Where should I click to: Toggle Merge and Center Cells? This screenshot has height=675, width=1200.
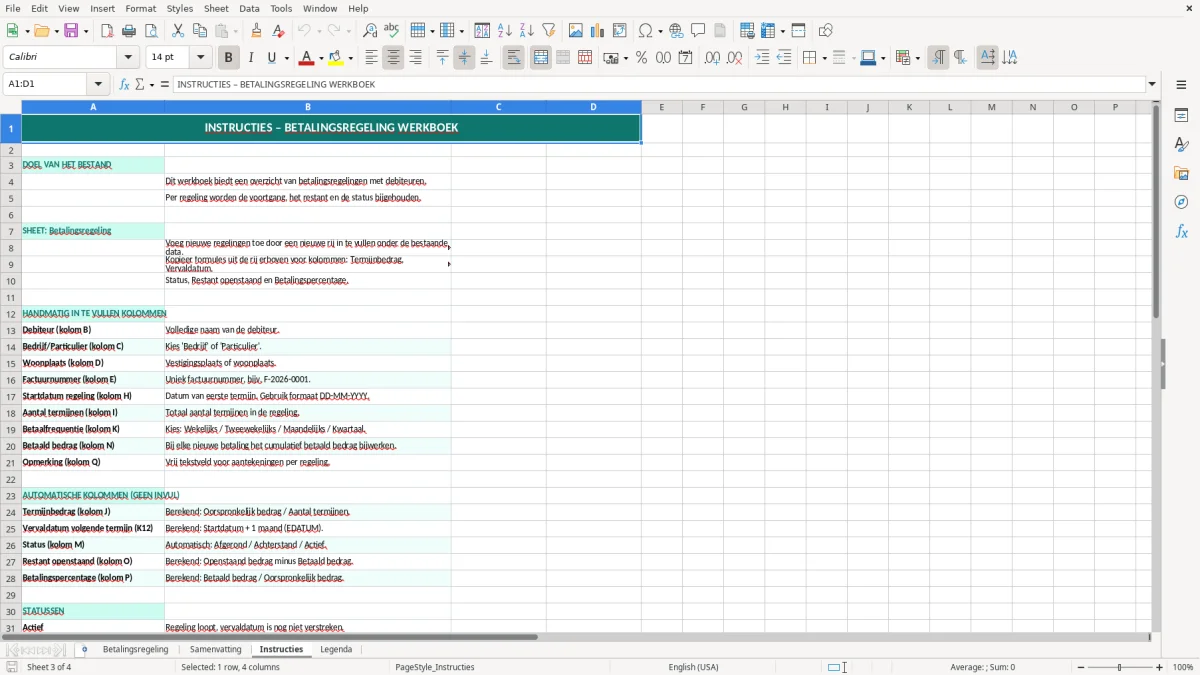tap(541, 58)
